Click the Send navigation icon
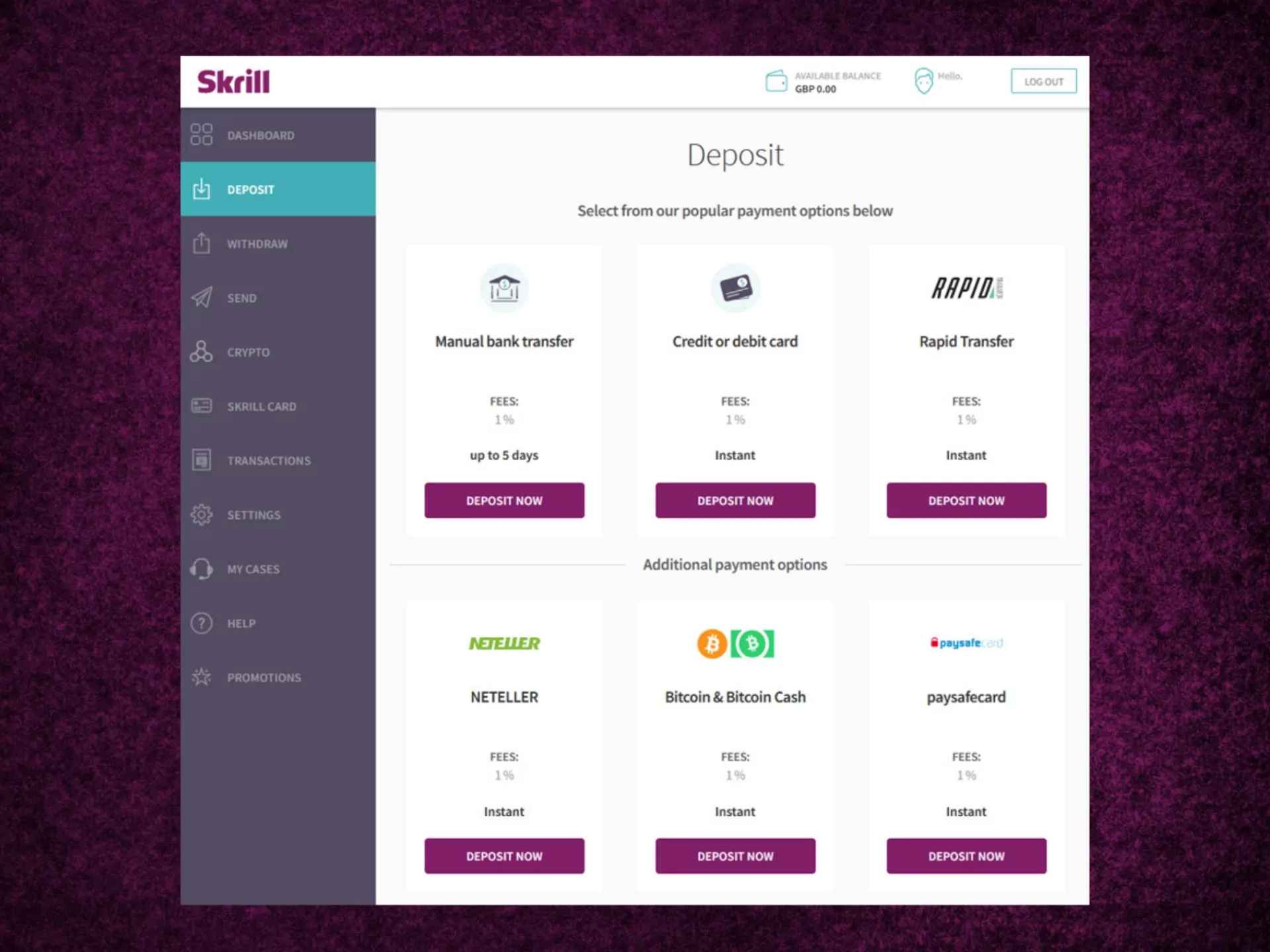 (202, 297)
